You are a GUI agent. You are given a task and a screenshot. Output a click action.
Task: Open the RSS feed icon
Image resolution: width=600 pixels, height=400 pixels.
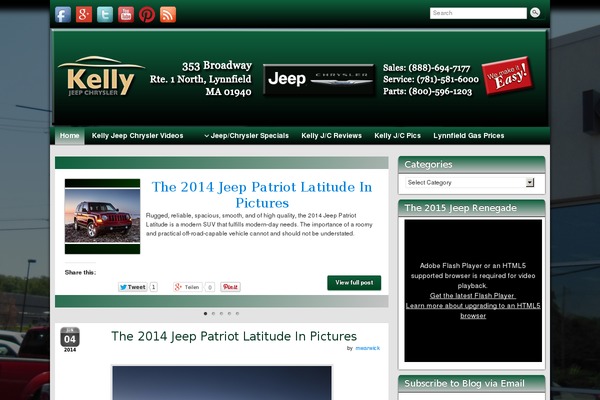pyautogui.click(x=168, y=15)
